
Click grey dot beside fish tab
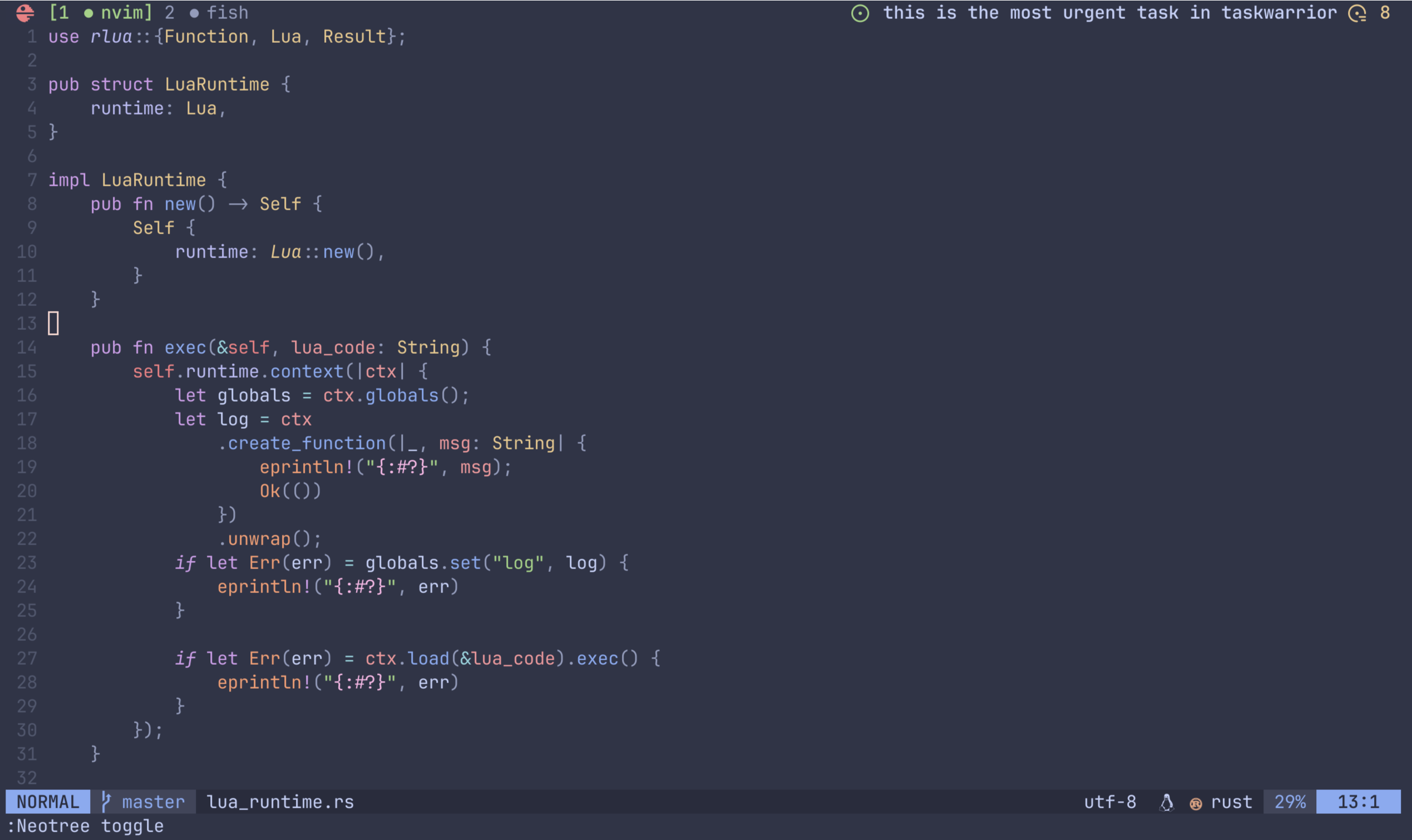(194, 13)
